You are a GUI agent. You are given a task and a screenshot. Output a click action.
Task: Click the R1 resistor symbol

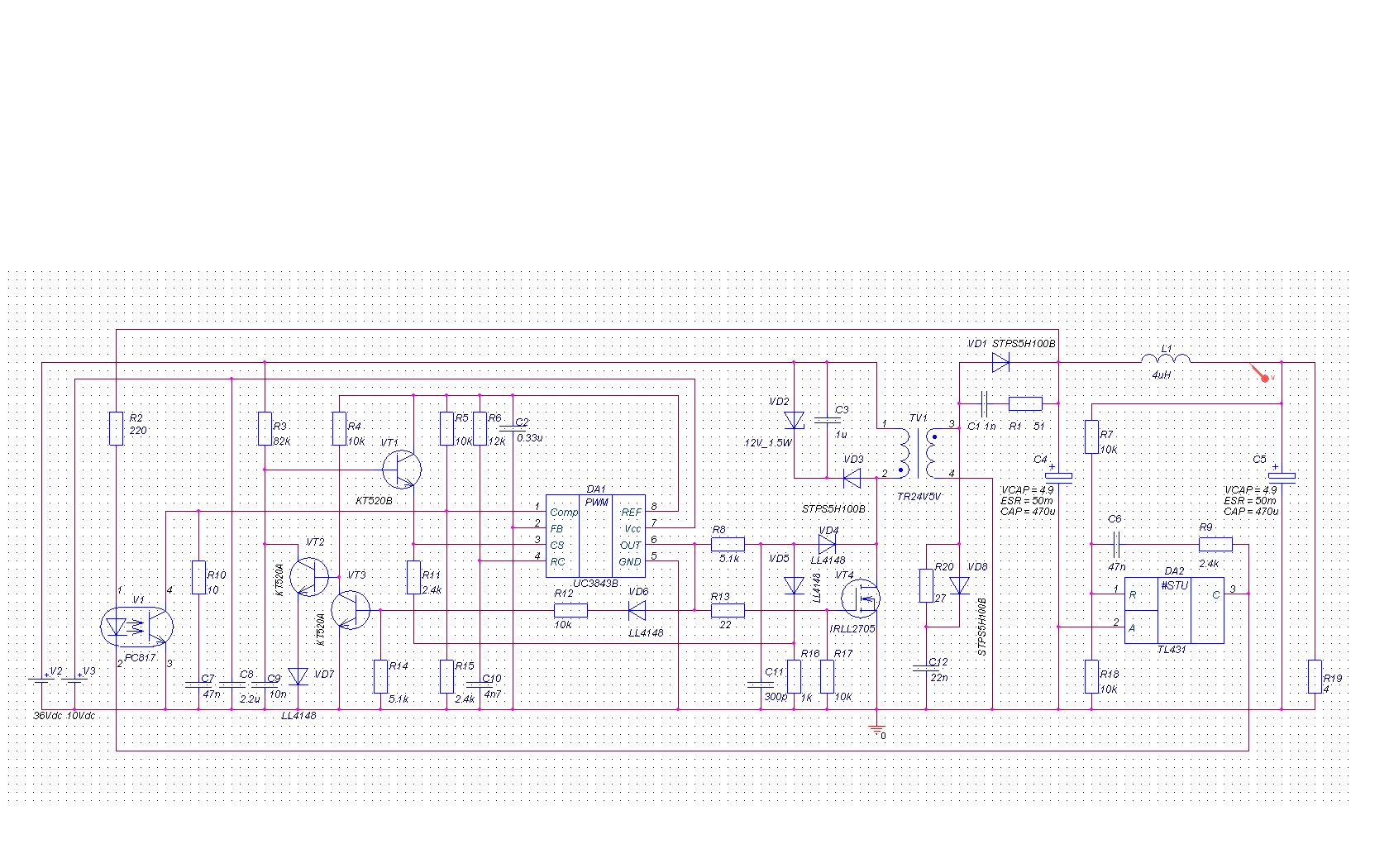click(1025, 403)
